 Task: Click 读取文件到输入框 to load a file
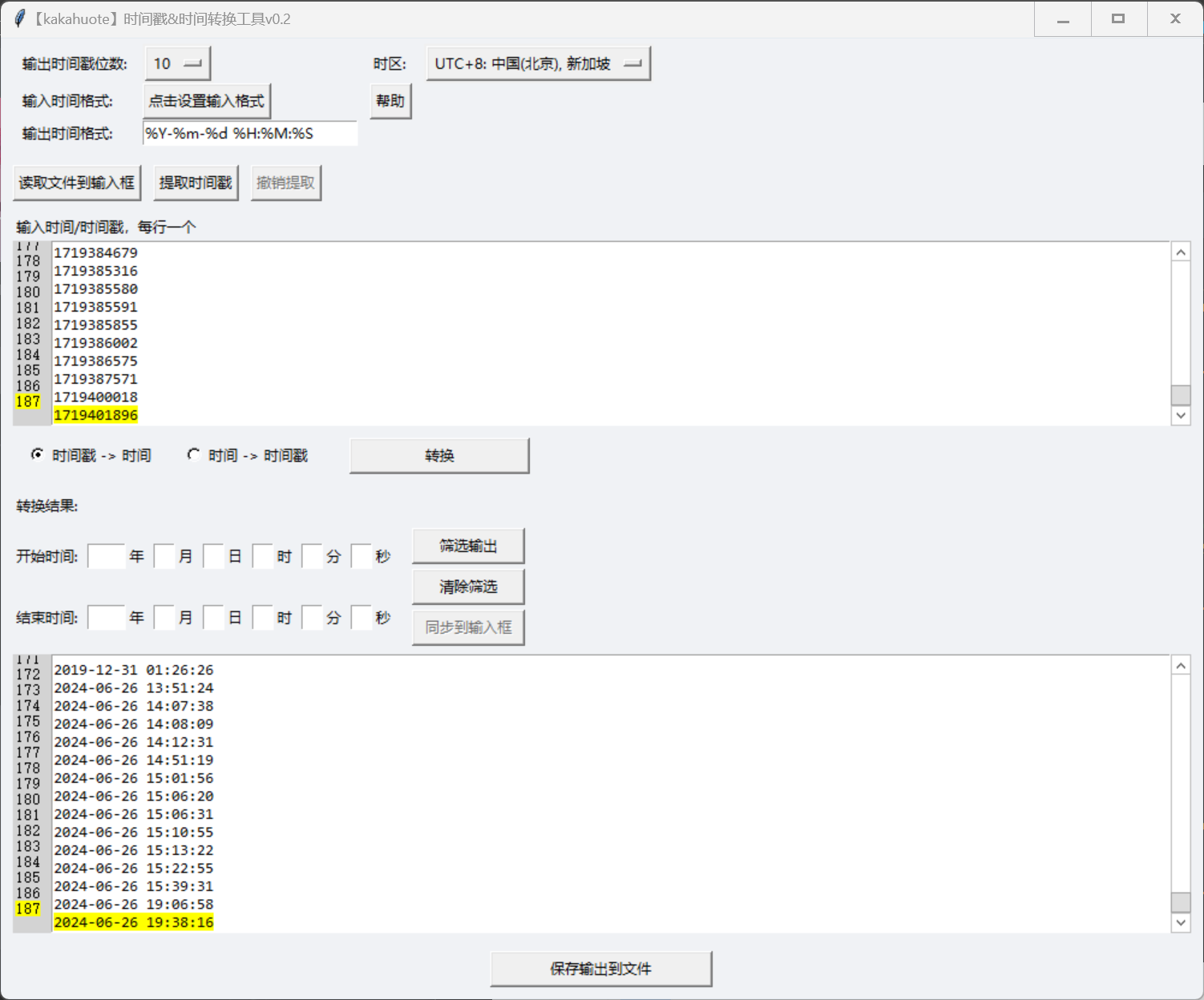pos(77,183)
